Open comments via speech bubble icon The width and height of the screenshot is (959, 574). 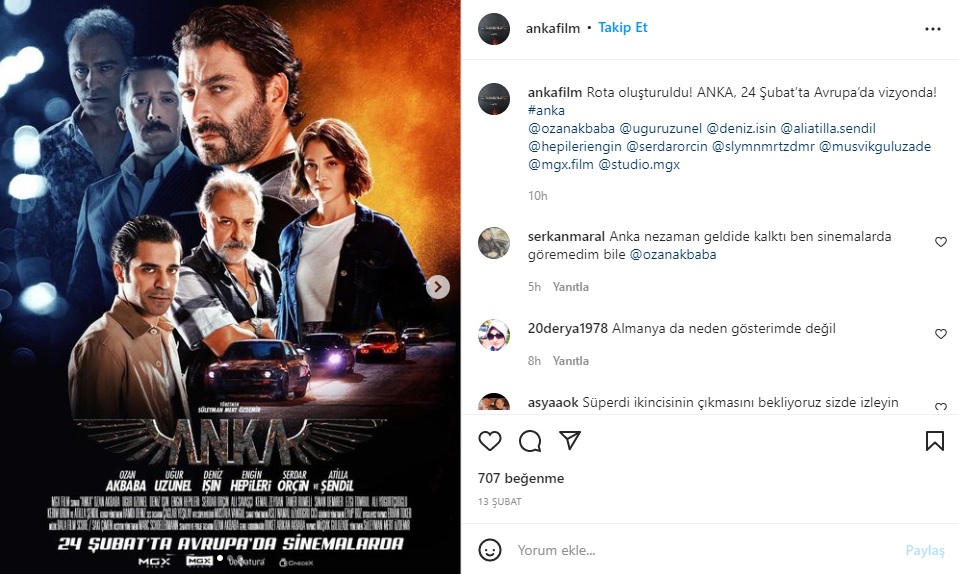click(x=530, y=441)
